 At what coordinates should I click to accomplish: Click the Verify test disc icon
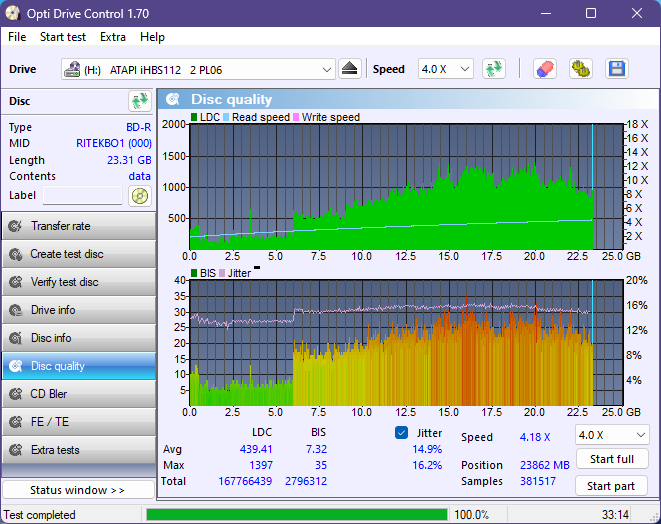(16, 282)
